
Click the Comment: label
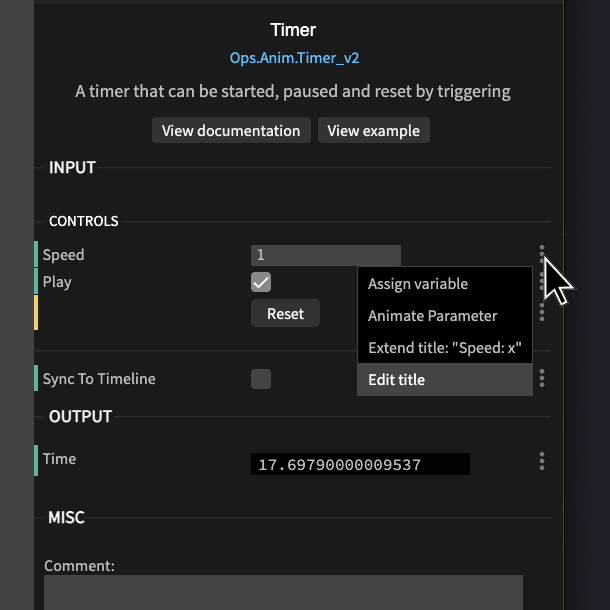click(79, 566)
